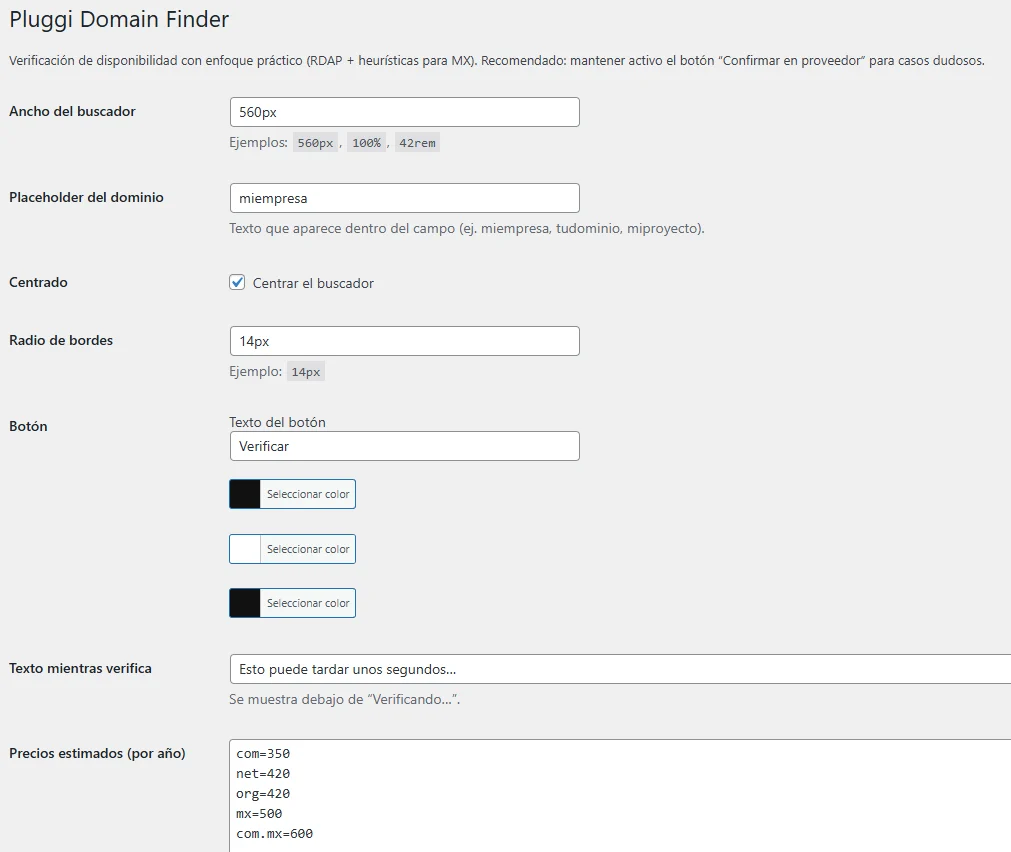Select the Radio de bordes input field

pos(404,341)
